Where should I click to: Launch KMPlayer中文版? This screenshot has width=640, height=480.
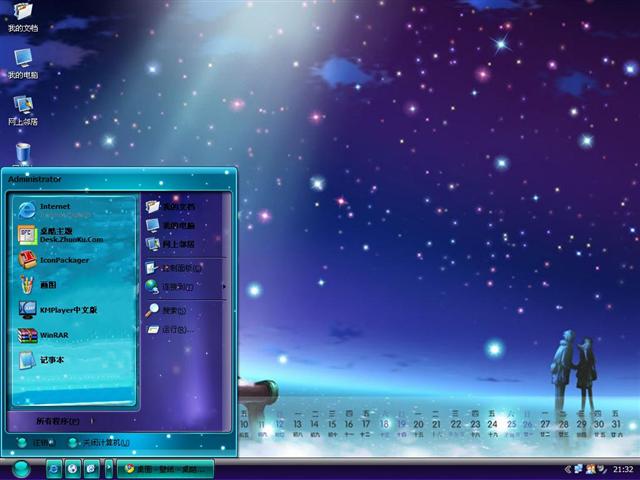coord(73,310)
